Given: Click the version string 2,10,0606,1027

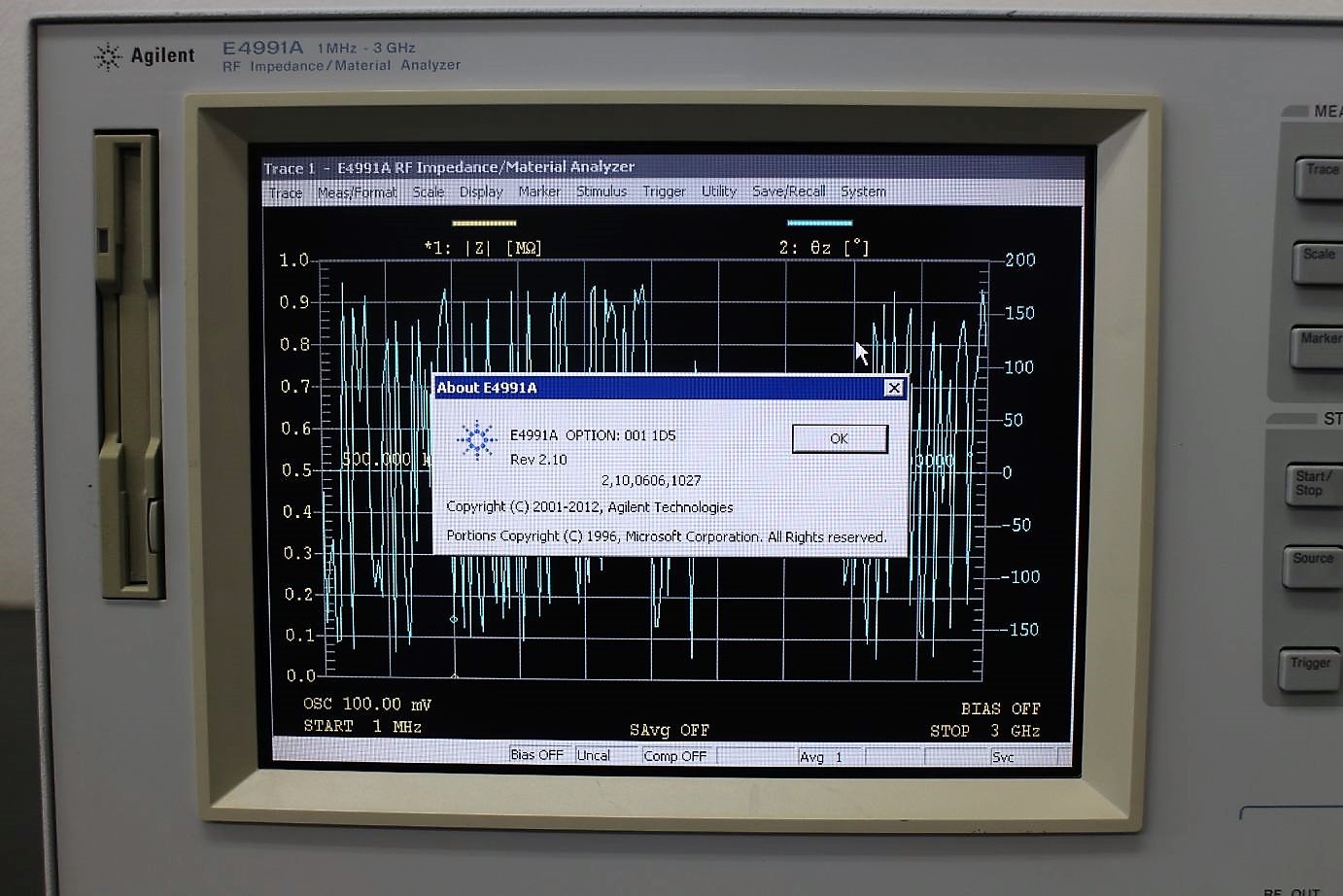Looking at the screenshot, I should (651, 481).
